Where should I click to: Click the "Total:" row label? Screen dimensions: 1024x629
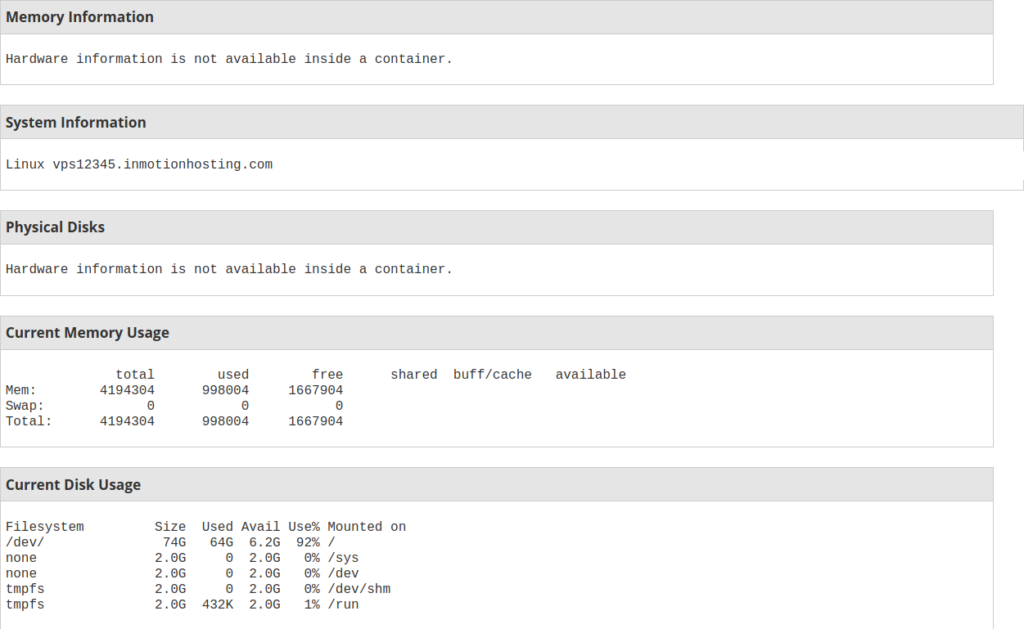tap(29, 422)
